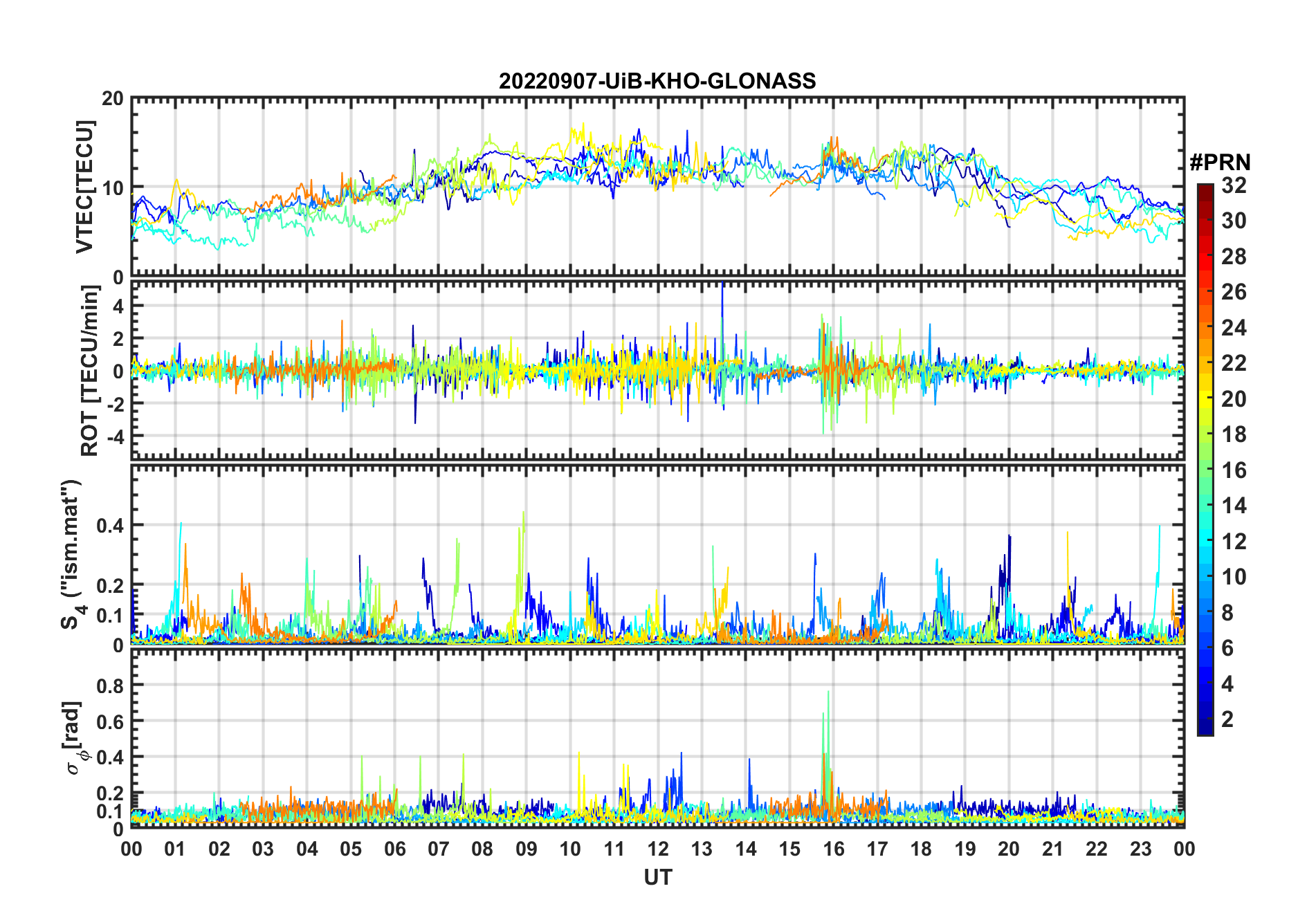Click colorbar tick label 32
Image resolution: width=1316 pixels, height=920 pixels.
click(x=1234, y=185)
